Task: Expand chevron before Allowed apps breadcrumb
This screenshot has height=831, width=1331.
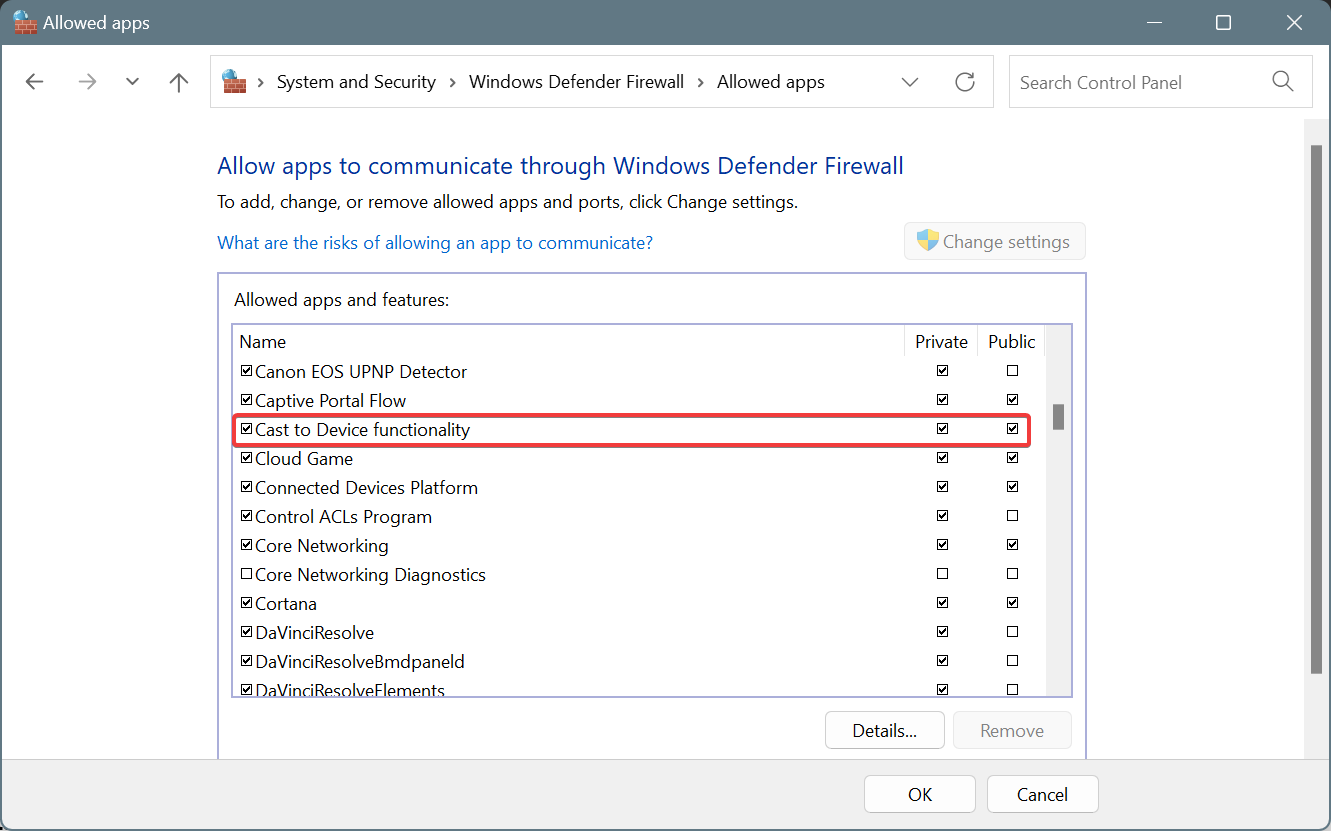Action: [701, 82]
